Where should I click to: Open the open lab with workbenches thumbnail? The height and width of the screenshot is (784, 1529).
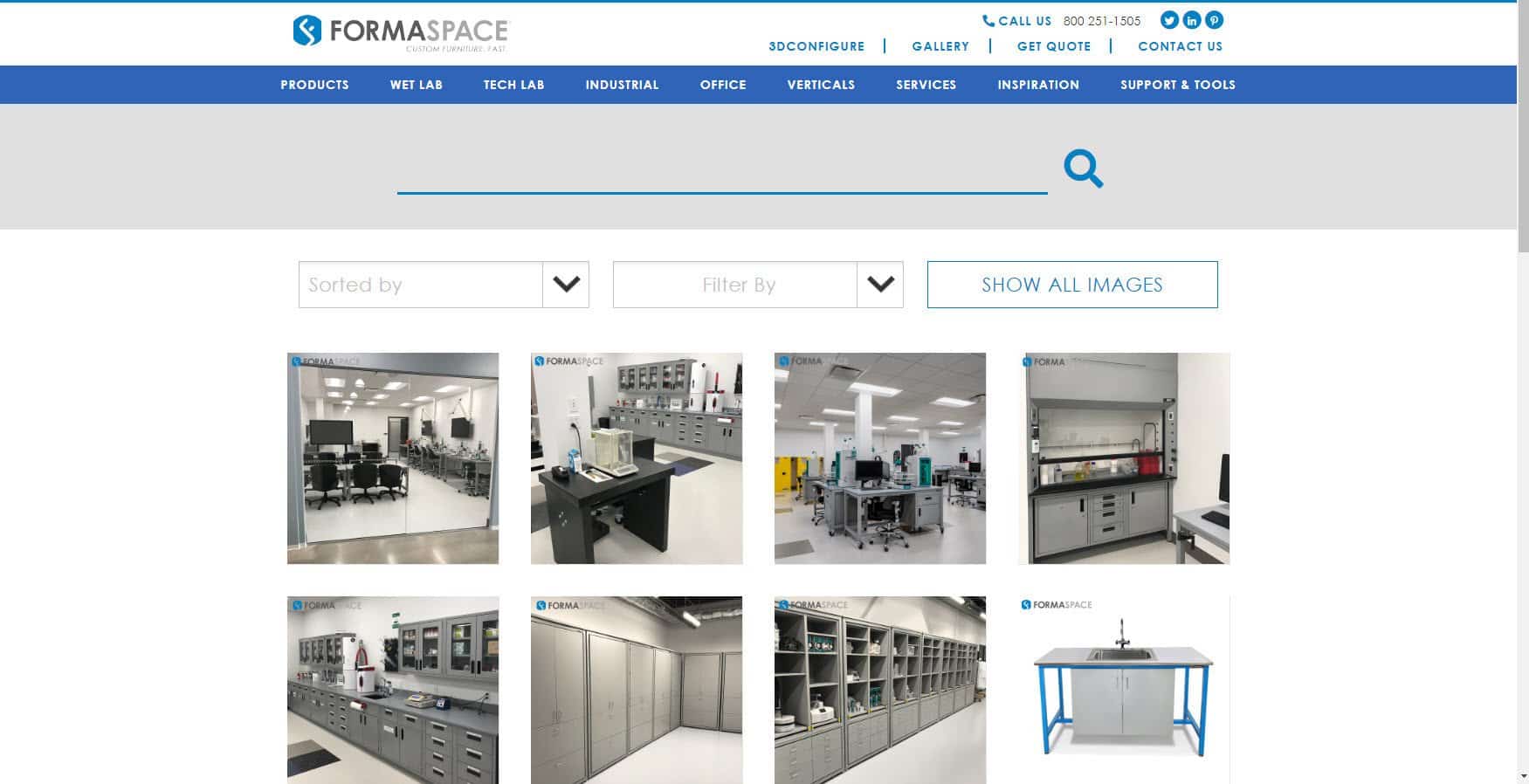pos(880,458)
